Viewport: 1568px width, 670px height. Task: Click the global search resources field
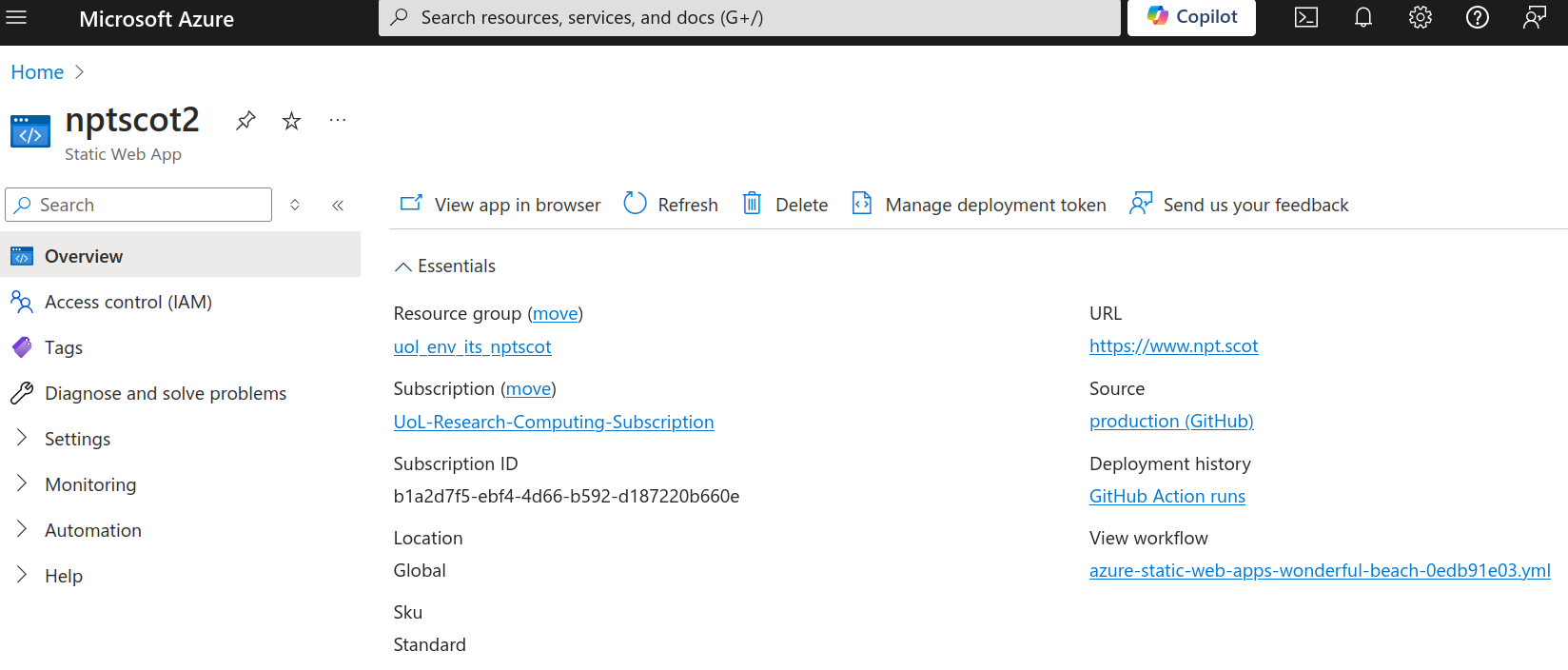(749, 18)
